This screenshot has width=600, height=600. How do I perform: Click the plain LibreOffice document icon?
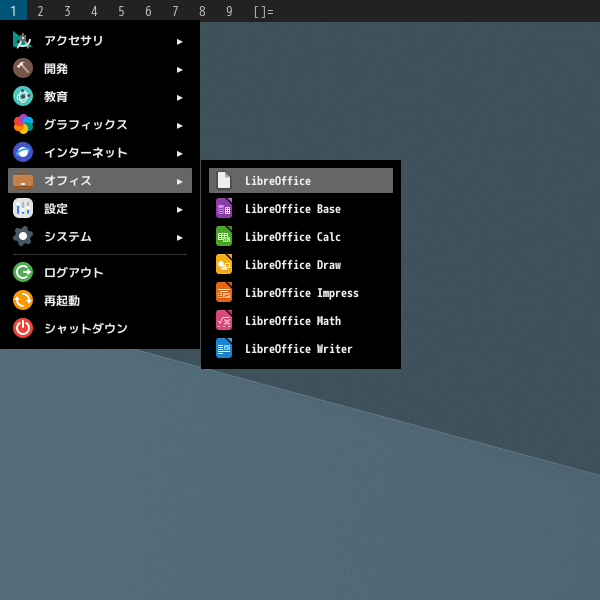click(224, 180)
